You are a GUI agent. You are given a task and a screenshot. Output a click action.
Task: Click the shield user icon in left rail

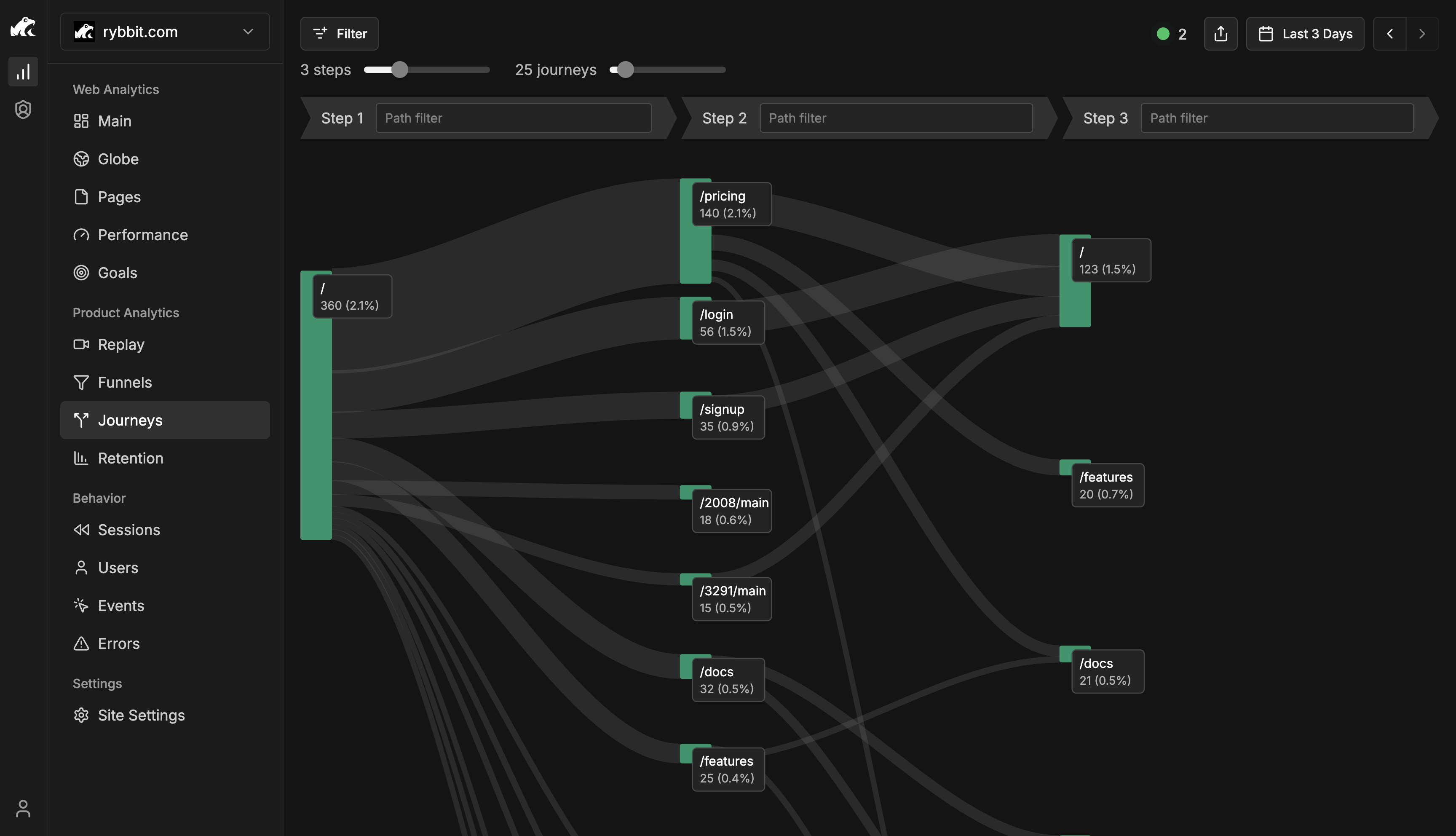click(x=23, y=109)
